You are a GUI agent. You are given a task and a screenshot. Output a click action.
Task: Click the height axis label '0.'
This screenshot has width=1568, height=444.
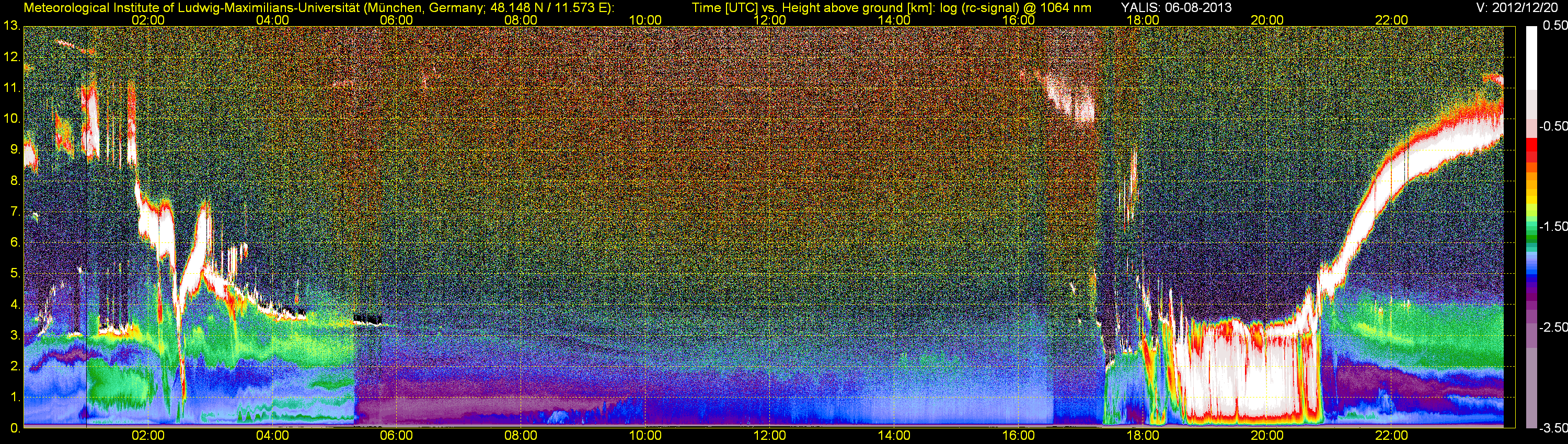(15, 429)
